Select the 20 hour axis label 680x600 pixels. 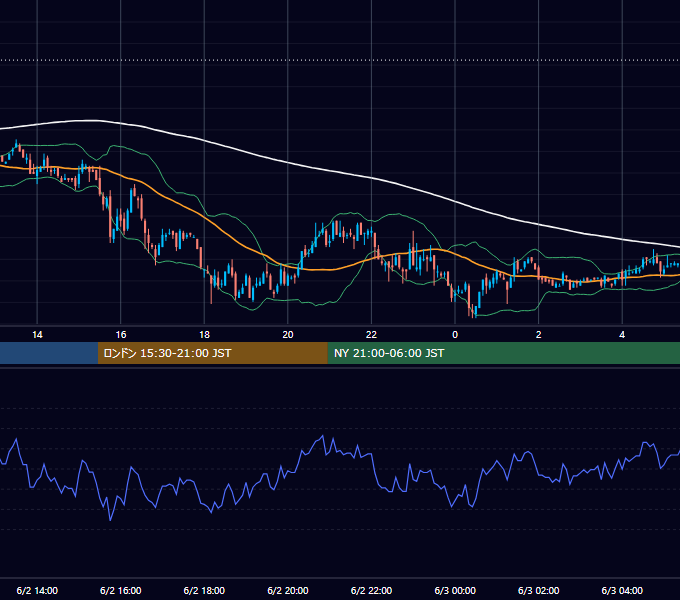tap(288, 335)
